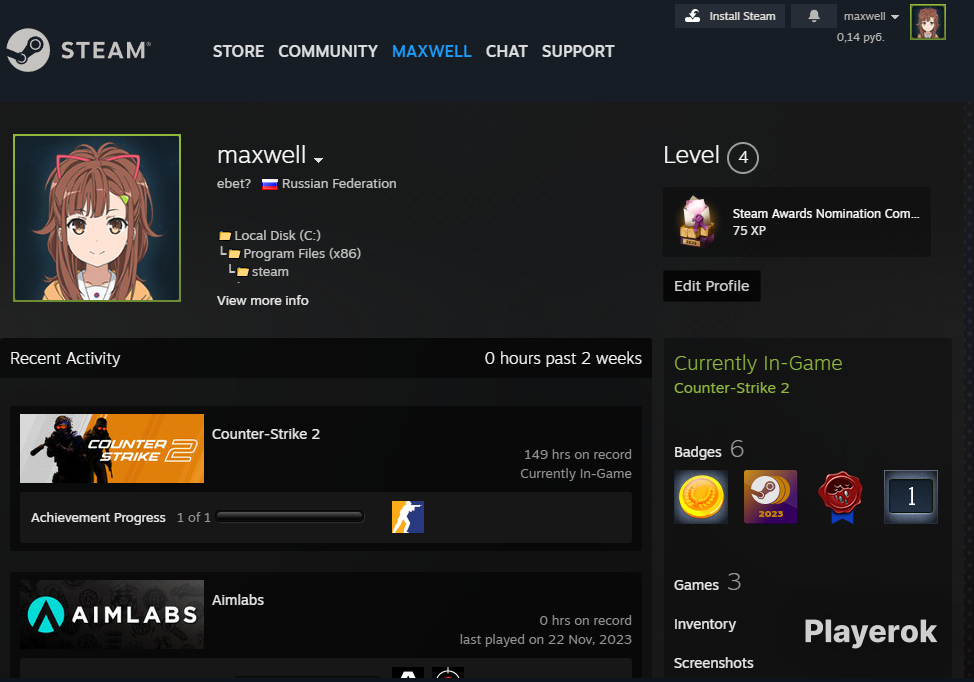Expand the profile name dropdown arrow
974x682 pixels.
coord(319,160)
